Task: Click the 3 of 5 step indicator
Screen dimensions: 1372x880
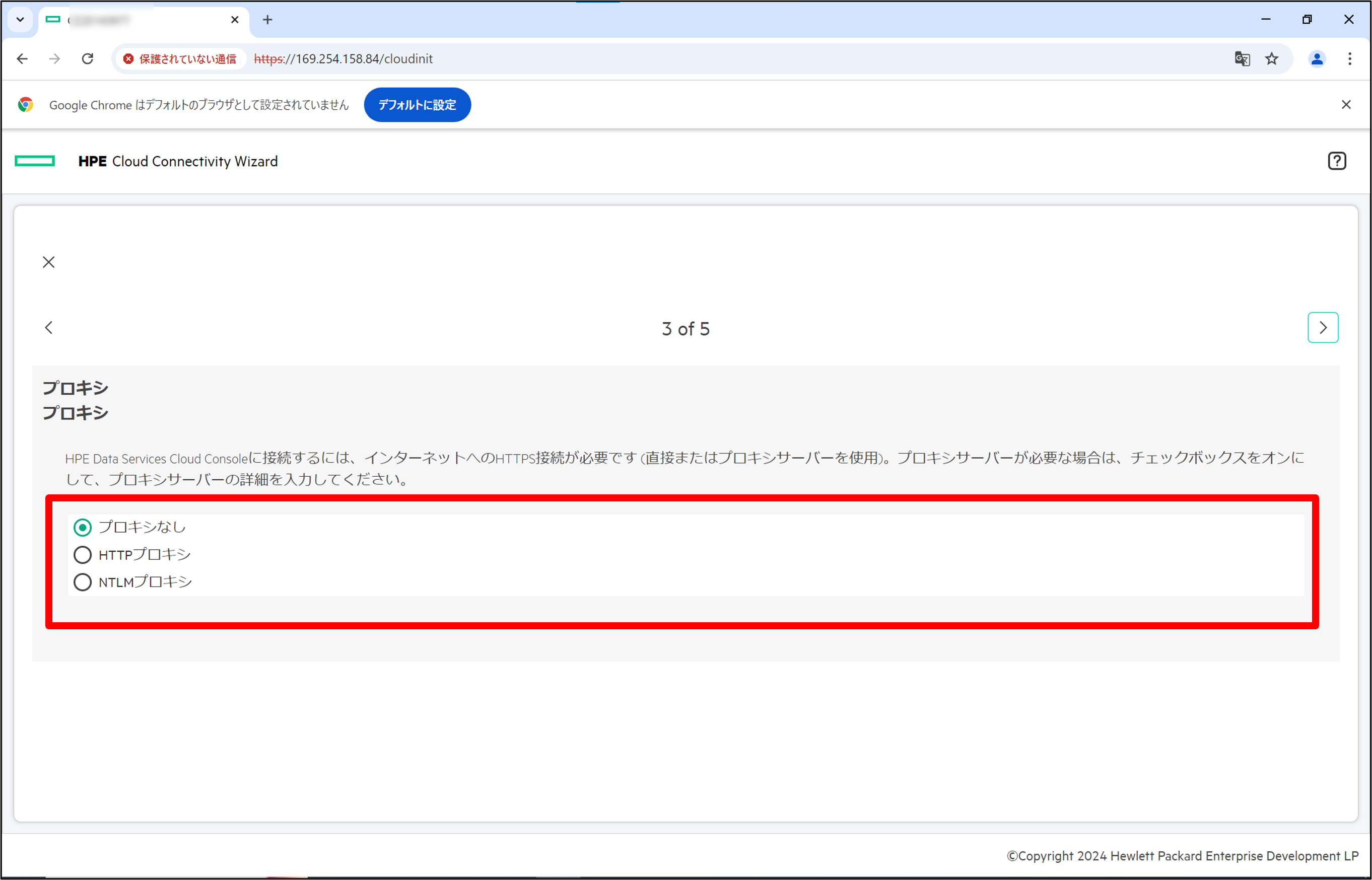Action: [x=685, y=329]
